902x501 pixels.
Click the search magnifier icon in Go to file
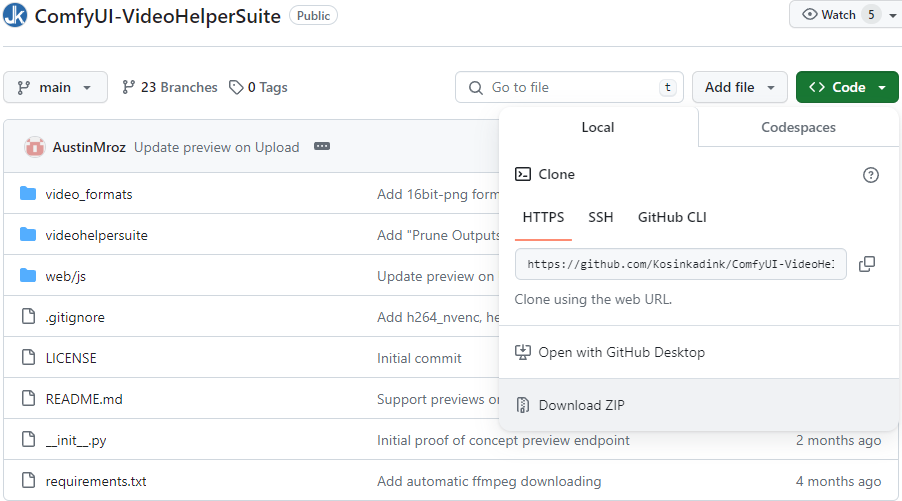[x=476, y=87]
